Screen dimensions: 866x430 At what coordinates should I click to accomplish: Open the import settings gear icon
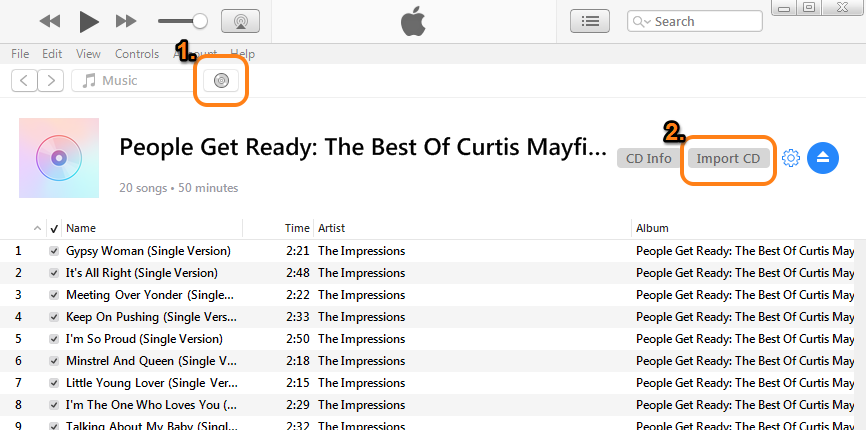click(x=791, y=158)
